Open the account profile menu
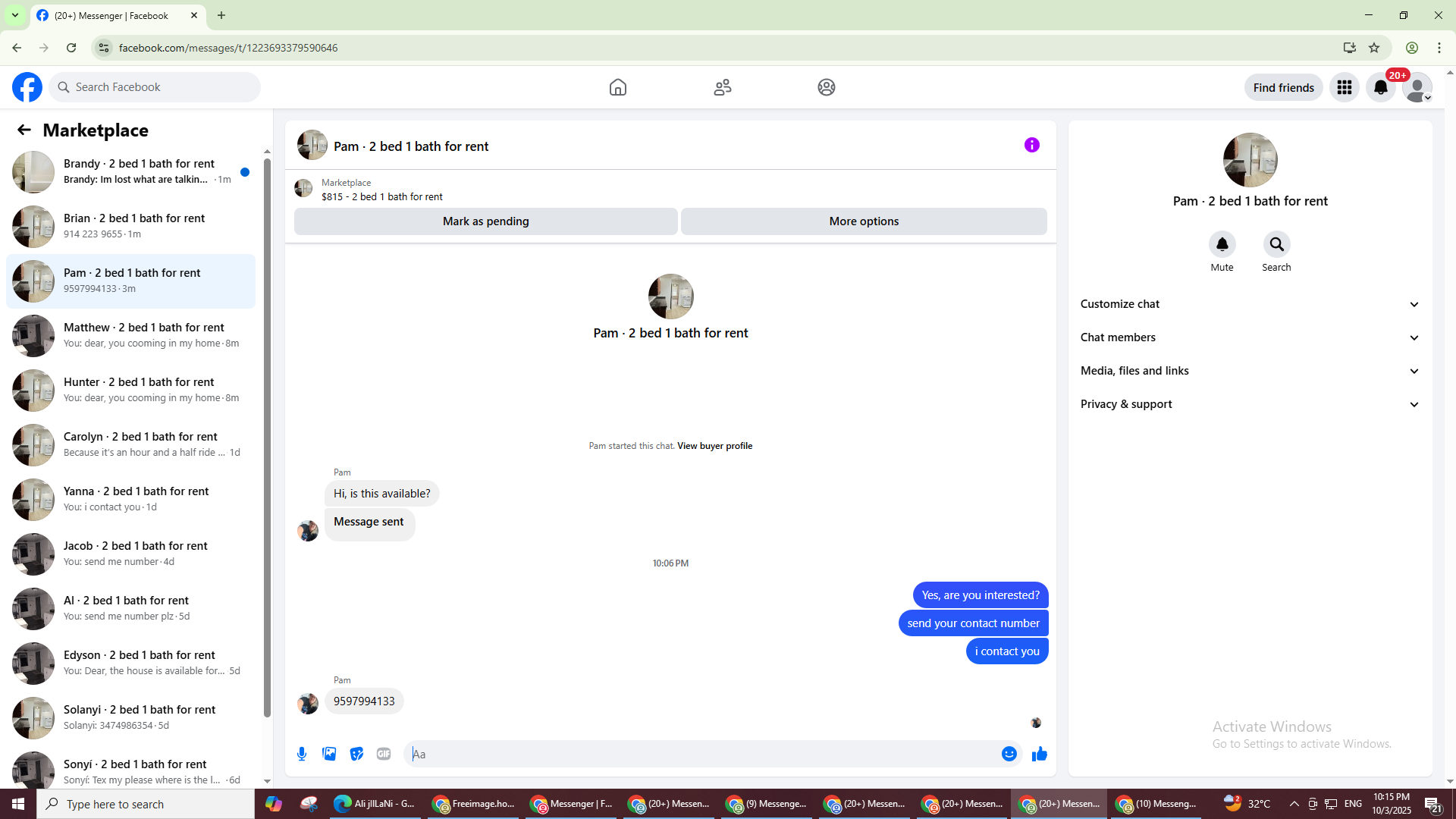 tap(1417, 87)
